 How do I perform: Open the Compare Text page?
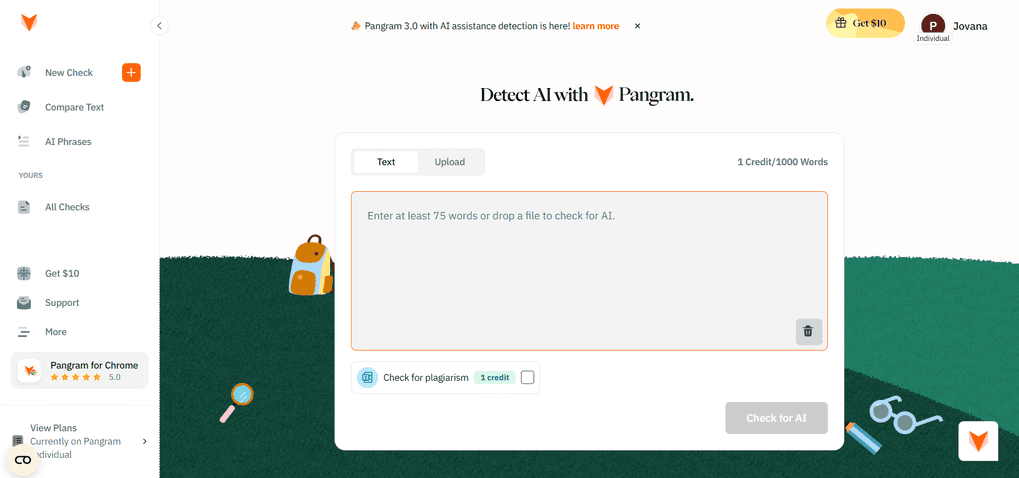click(x=74, y=107)
